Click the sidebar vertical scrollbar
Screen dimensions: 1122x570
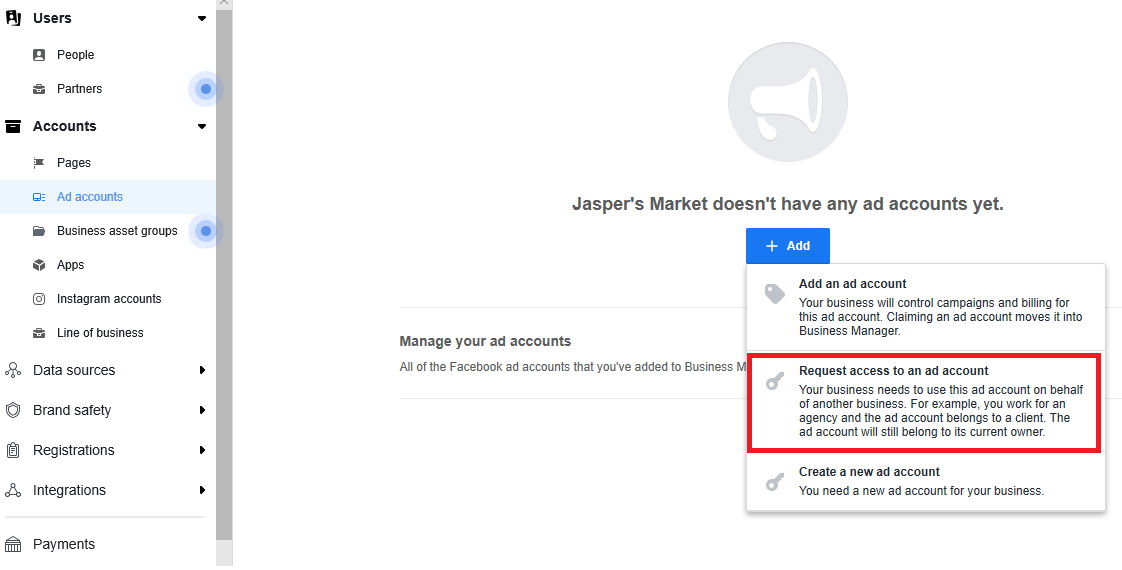[224, 275]
